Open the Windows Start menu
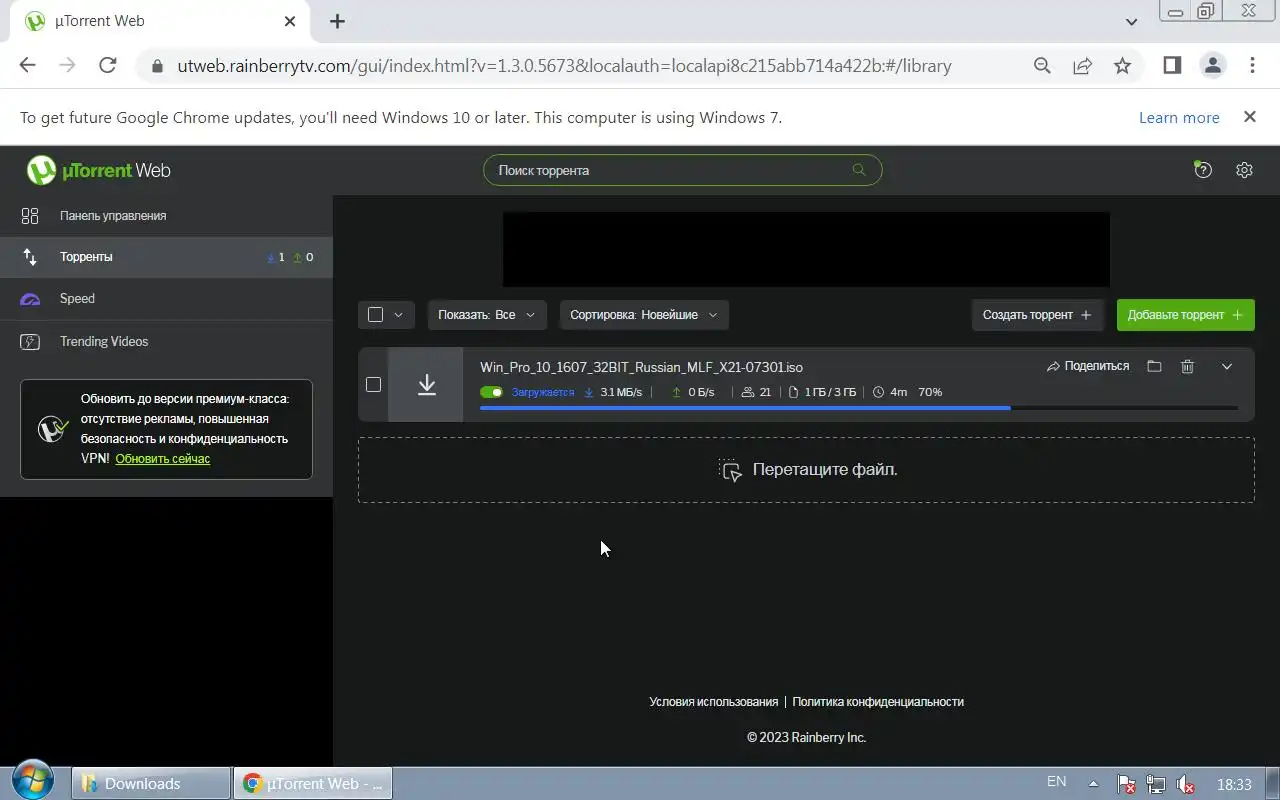Screen dimensions: 1280x800 (33, 782)
